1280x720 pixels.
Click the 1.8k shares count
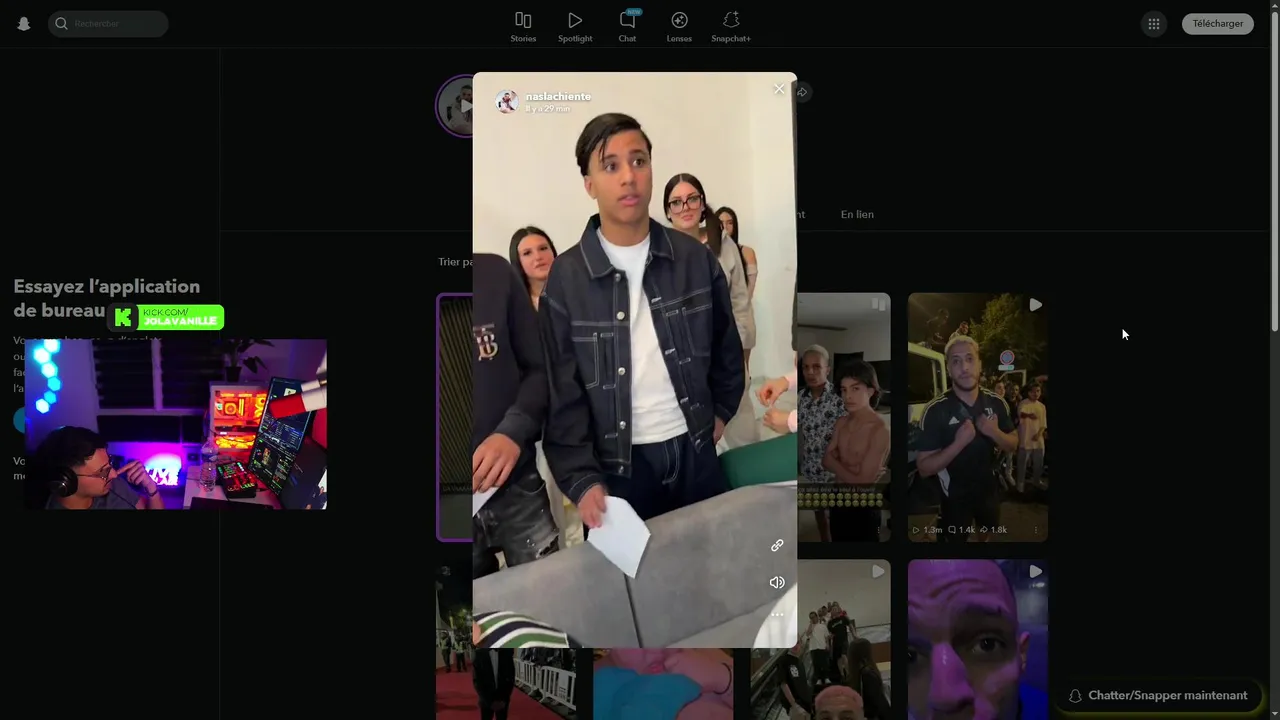993,530
